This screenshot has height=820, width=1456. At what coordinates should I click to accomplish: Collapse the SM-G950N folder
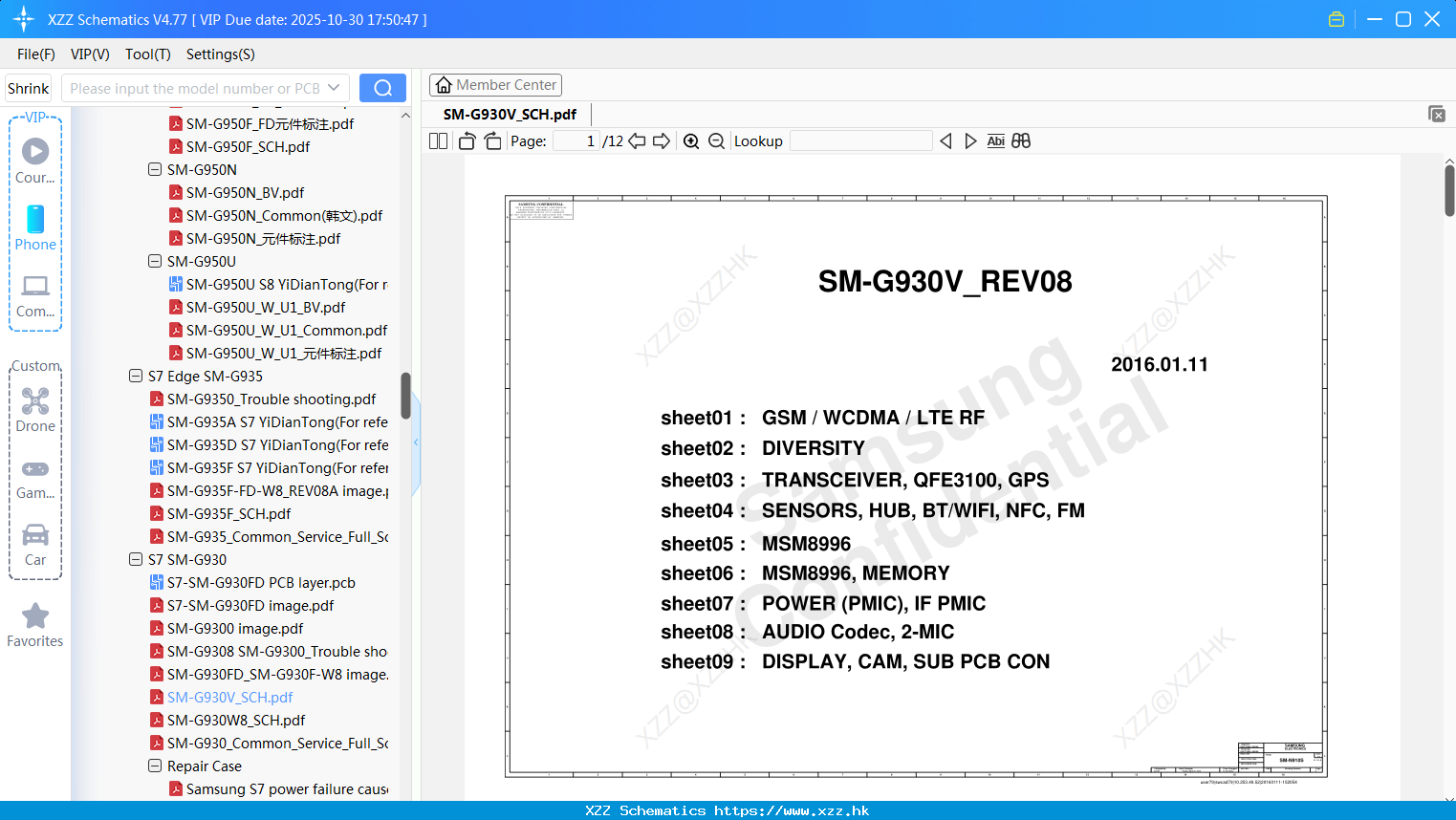(155, 169)
